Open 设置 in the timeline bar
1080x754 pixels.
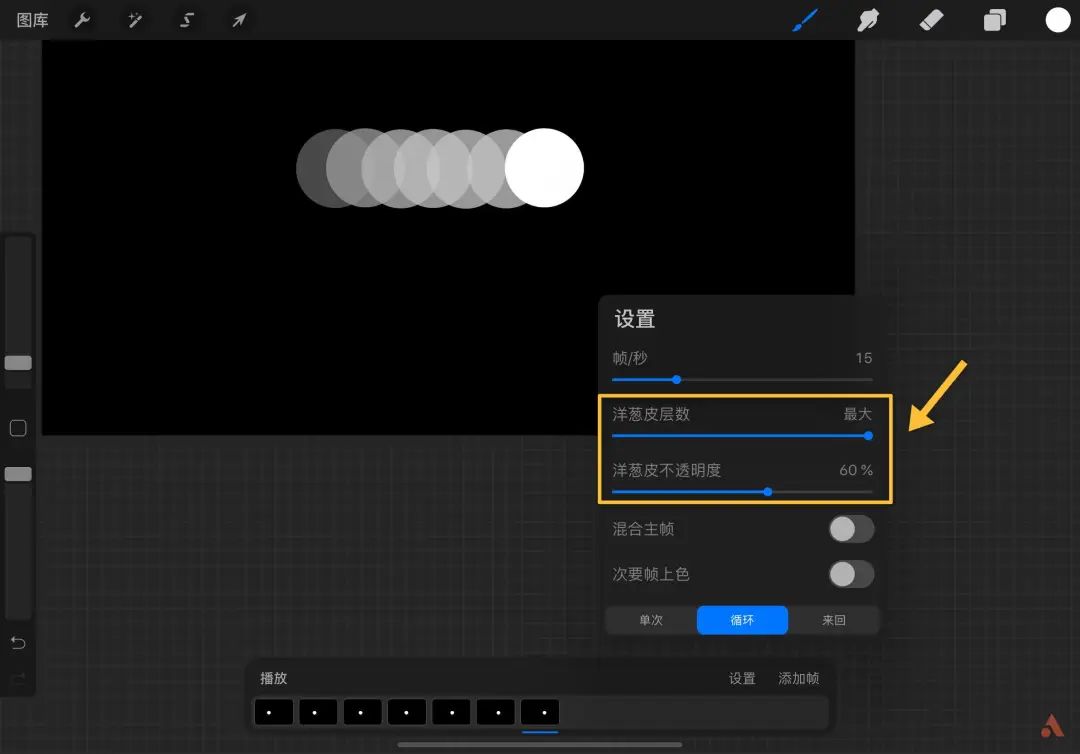[742, 678]
